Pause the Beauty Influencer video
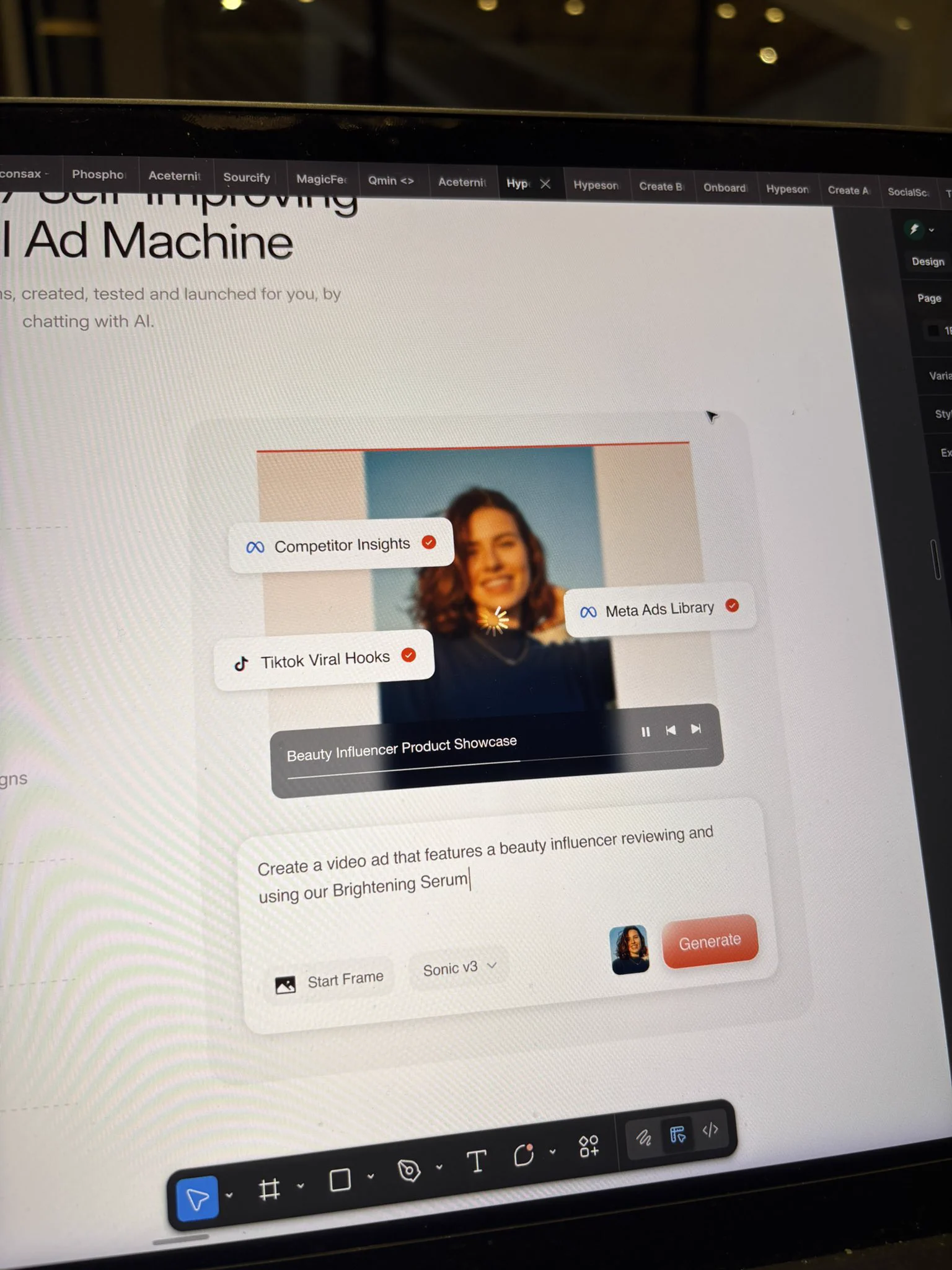 click(x=646, y=732)
